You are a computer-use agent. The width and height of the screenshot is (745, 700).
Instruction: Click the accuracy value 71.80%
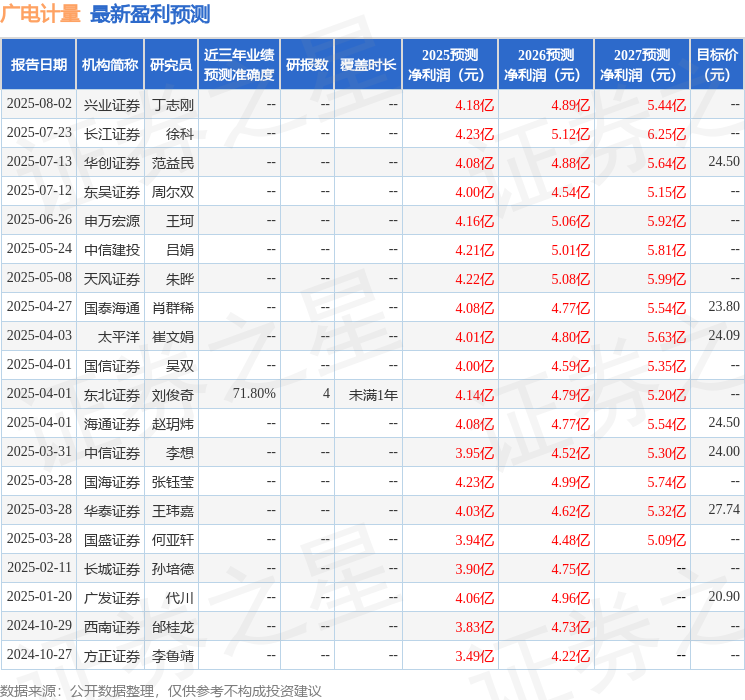[254, 393]
